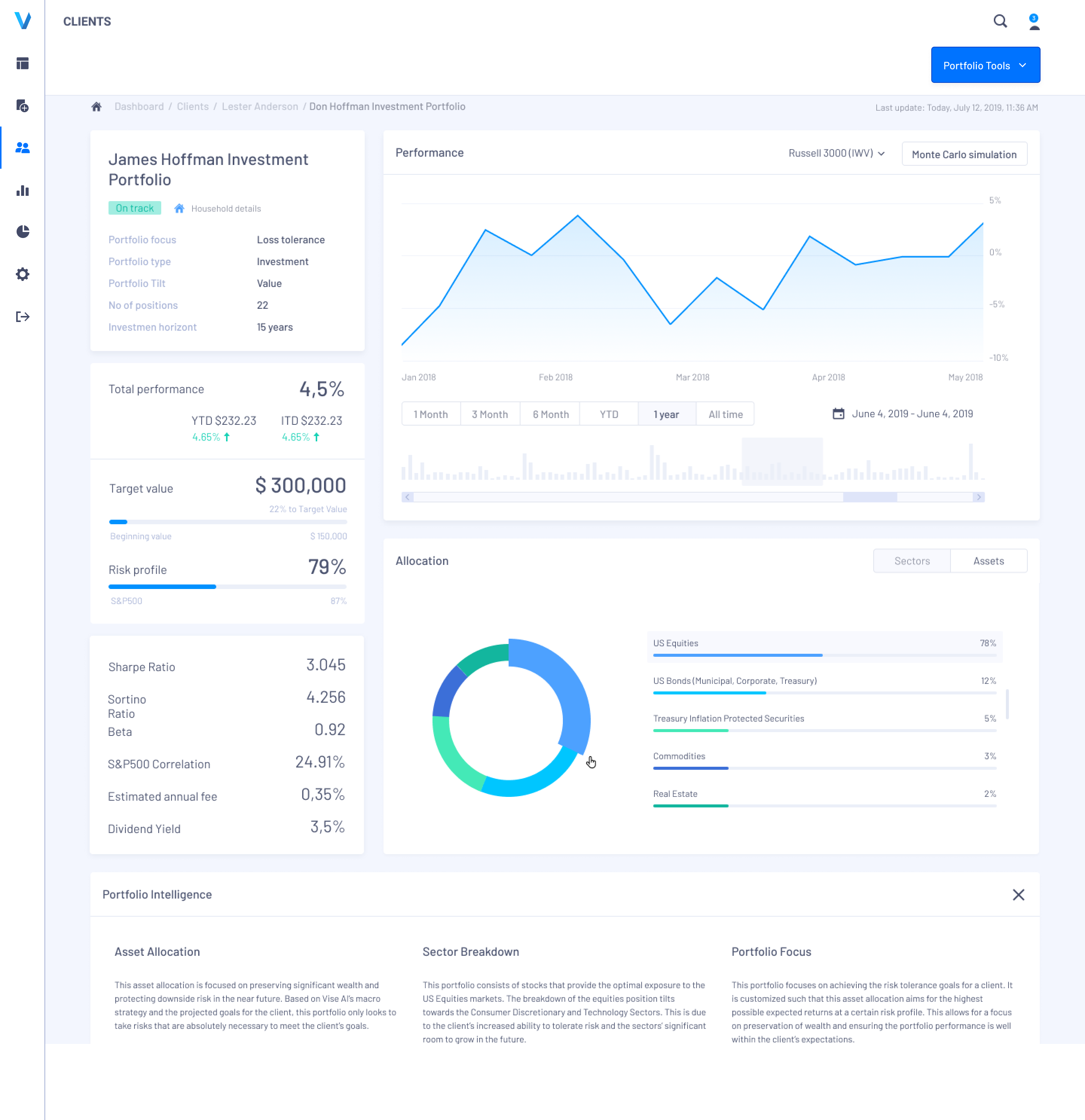Viewport: 1085px width, 1120px height.
Task: Open the Clients people sidebar icon
Action: coord(22,148)
